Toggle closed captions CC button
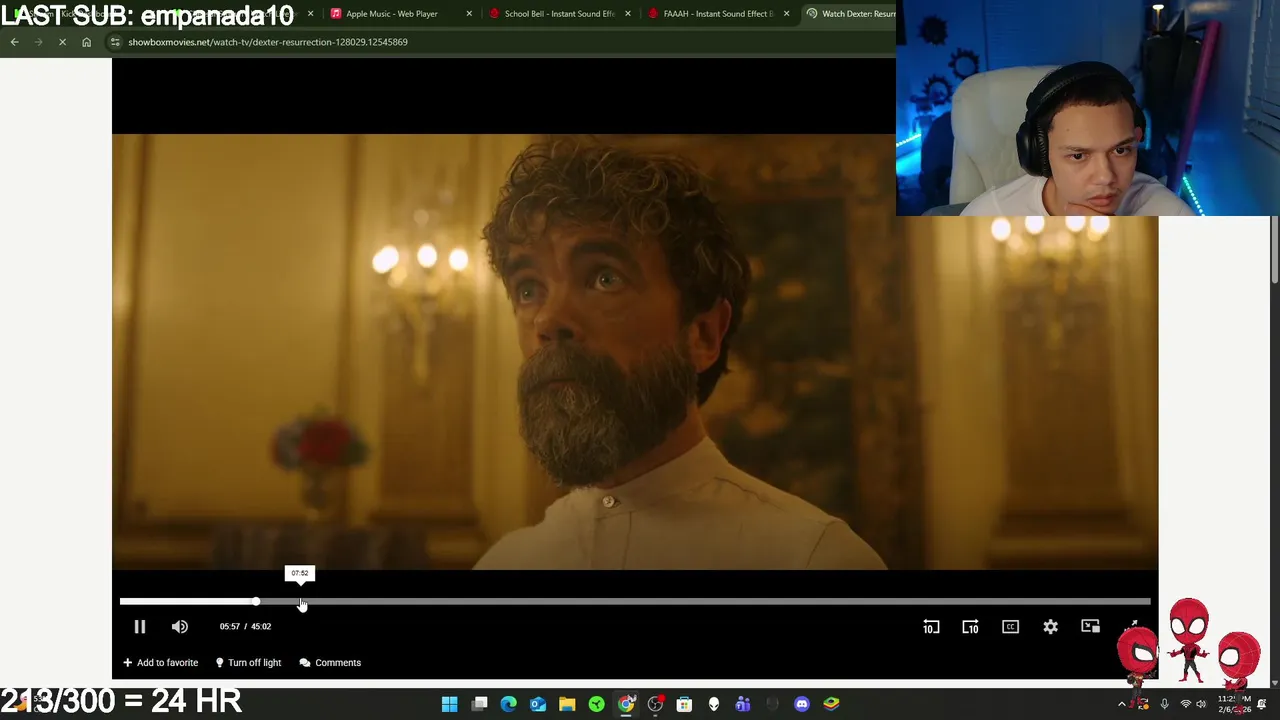1280x720 pixels. point(1010,626)
